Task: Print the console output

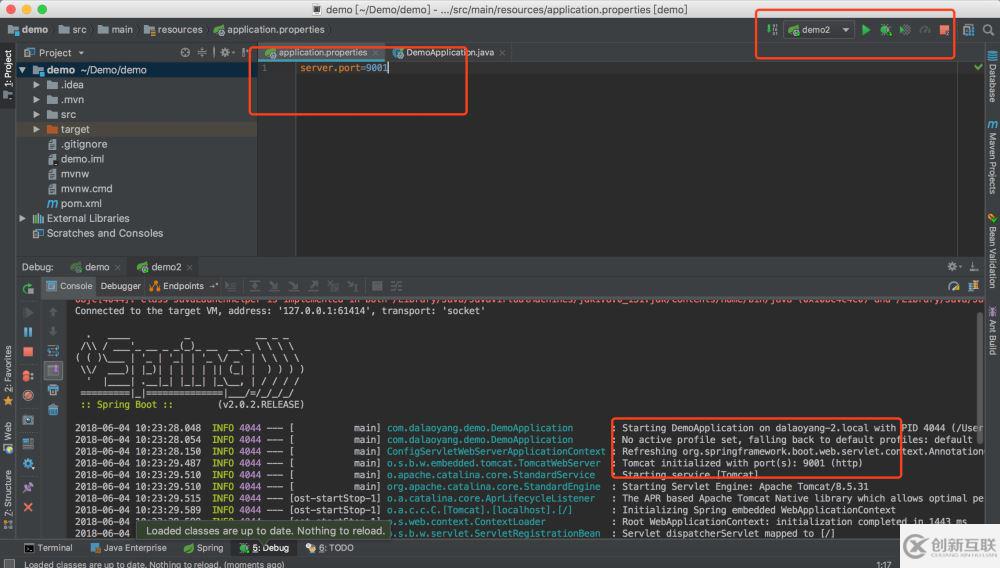Action: tap(53, 390)
